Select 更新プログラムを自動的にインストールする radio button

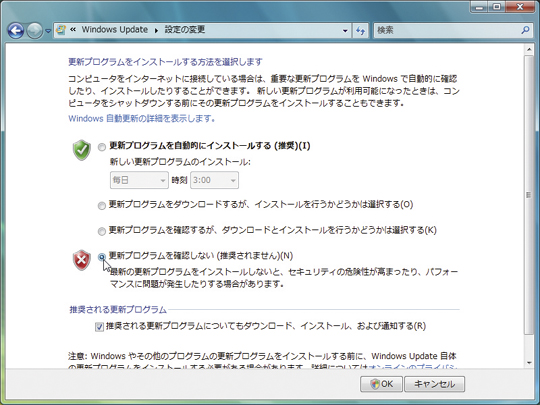(102, 147)
